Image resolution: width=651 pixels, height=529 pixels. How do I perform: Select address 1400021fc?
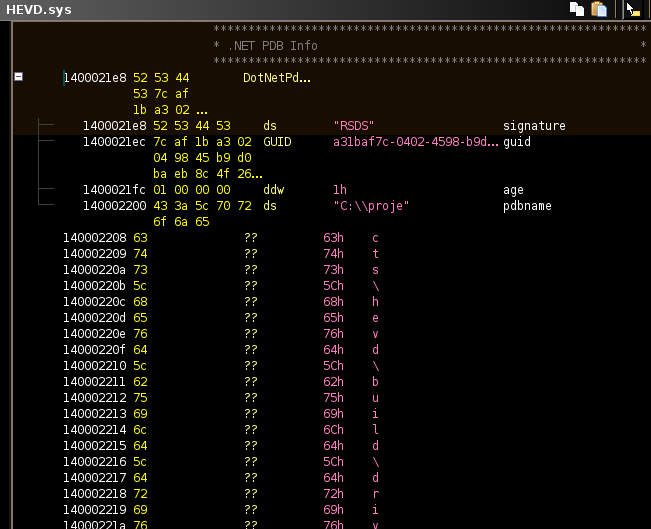(x=115, y=190)
